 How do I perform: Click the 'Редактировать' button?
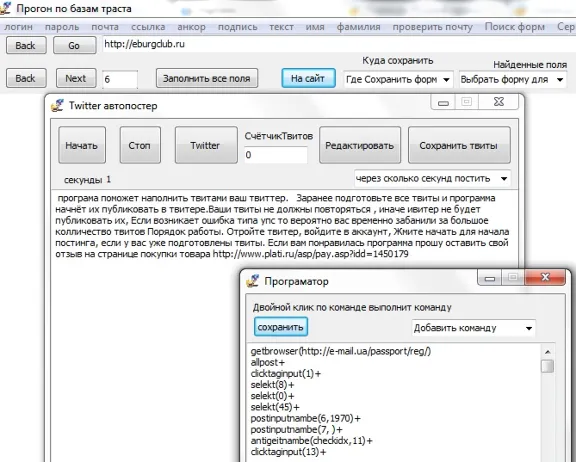point(360,145)
